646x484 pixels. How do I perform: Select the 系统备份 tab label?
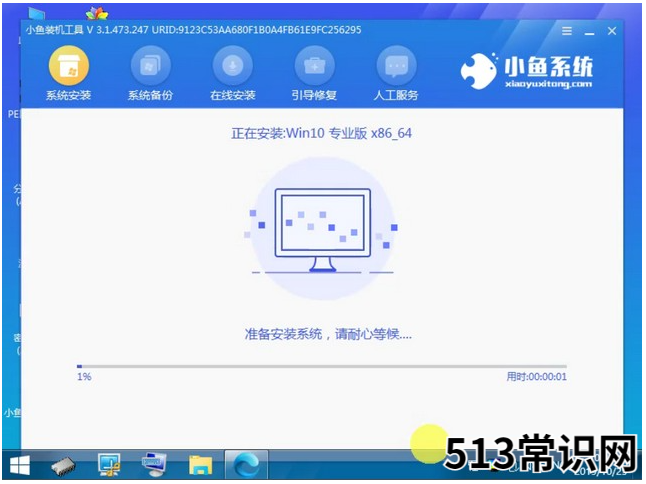[x=150, y=96]
